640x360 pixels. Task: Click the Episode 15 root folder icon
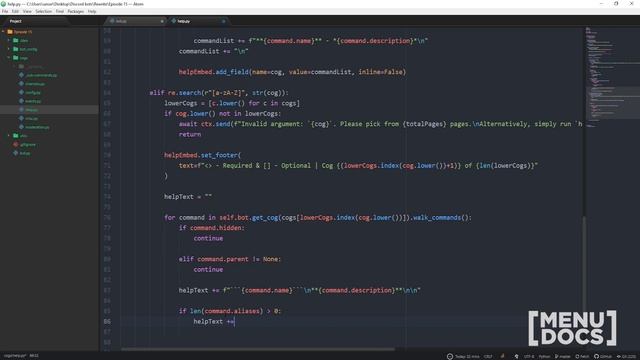coord(10,32)
